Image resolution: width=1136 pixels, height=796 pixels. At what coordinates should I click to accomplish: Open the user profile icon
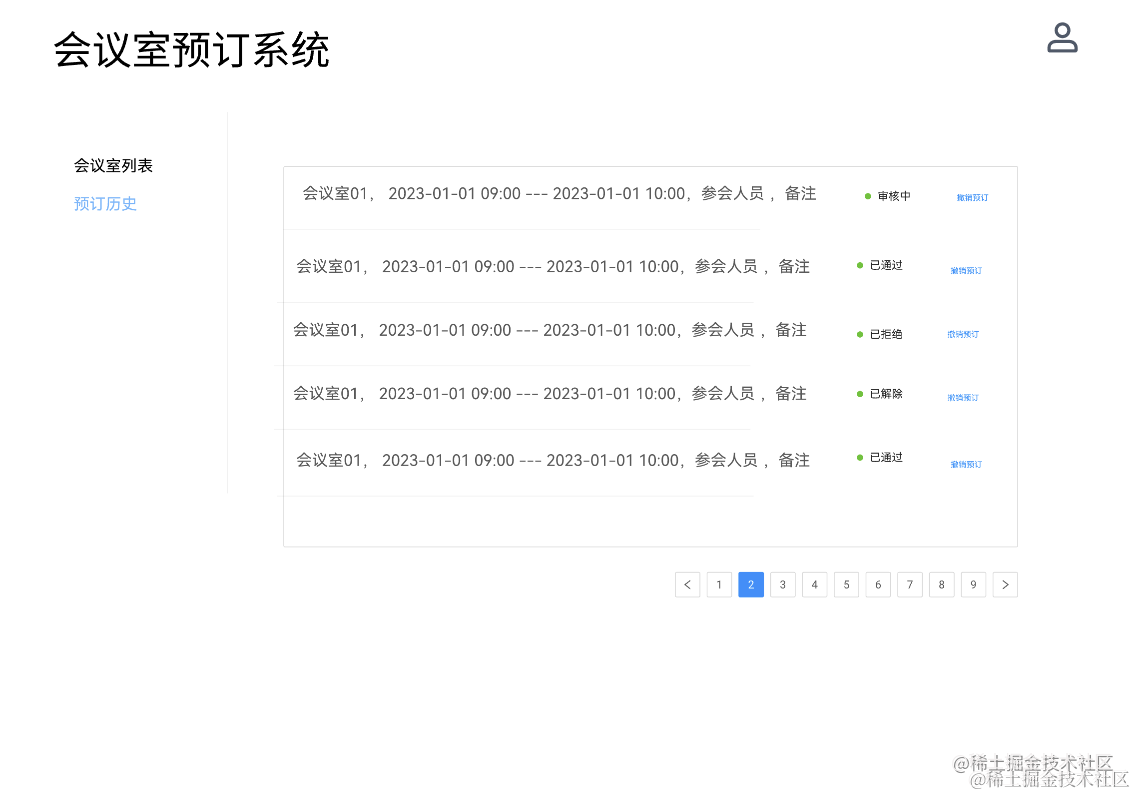(x=1061, y=38)
